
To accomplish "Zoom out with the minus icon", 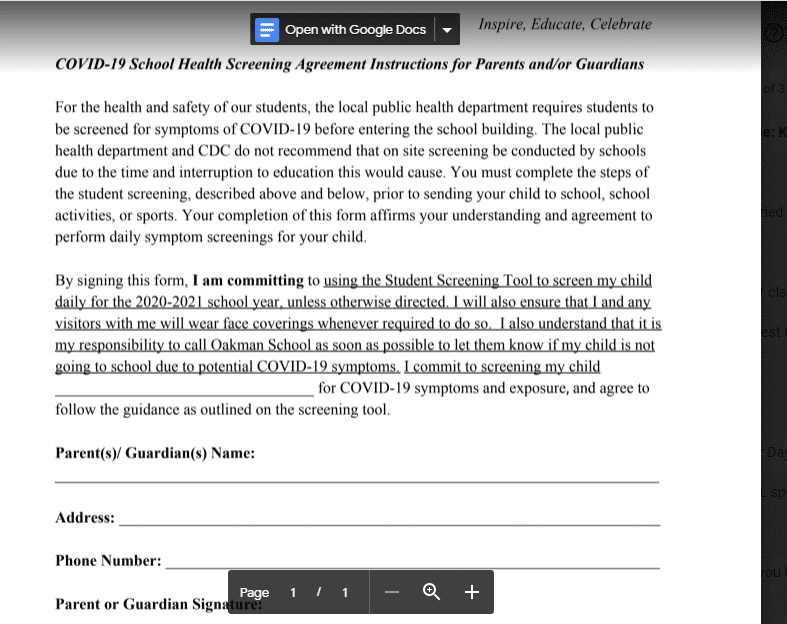I will pos(391,592).
